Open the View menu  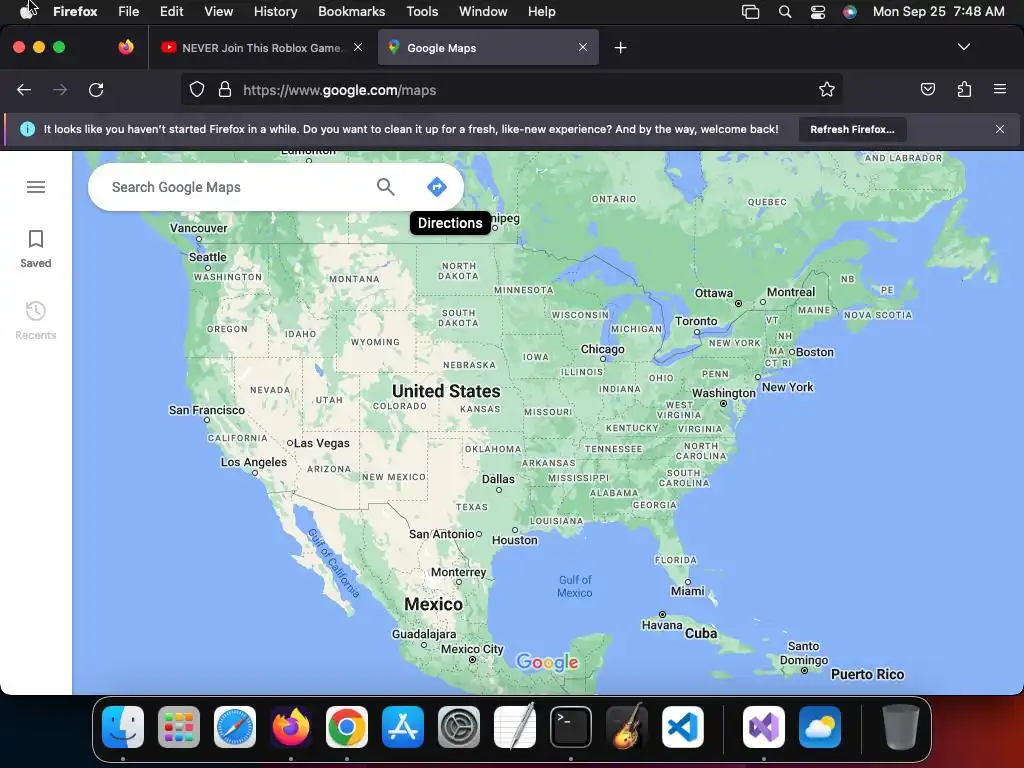pyautogui.click(x=218, y=12)
